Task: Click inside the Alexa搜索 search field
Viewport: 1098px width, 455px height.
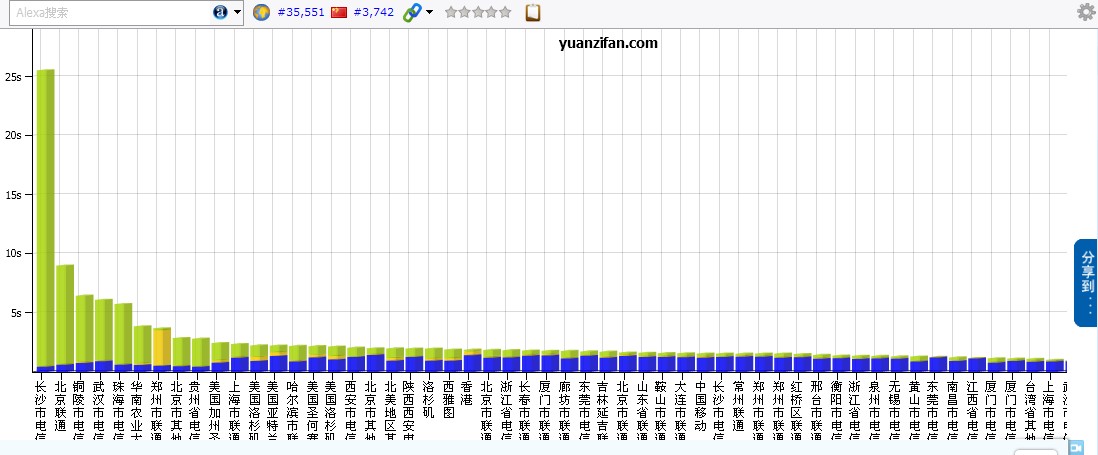Action: click(x=110, y=12)
